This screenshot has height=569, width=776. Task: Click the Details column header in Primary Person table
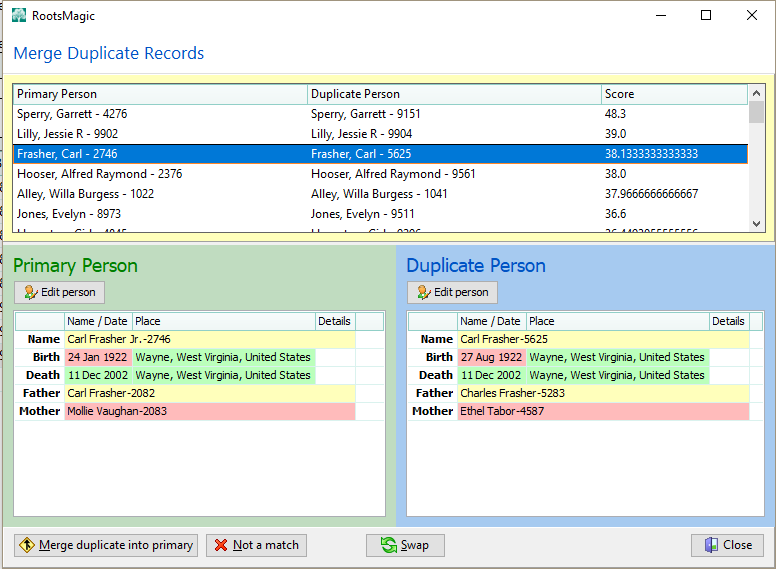click(335, 321)
